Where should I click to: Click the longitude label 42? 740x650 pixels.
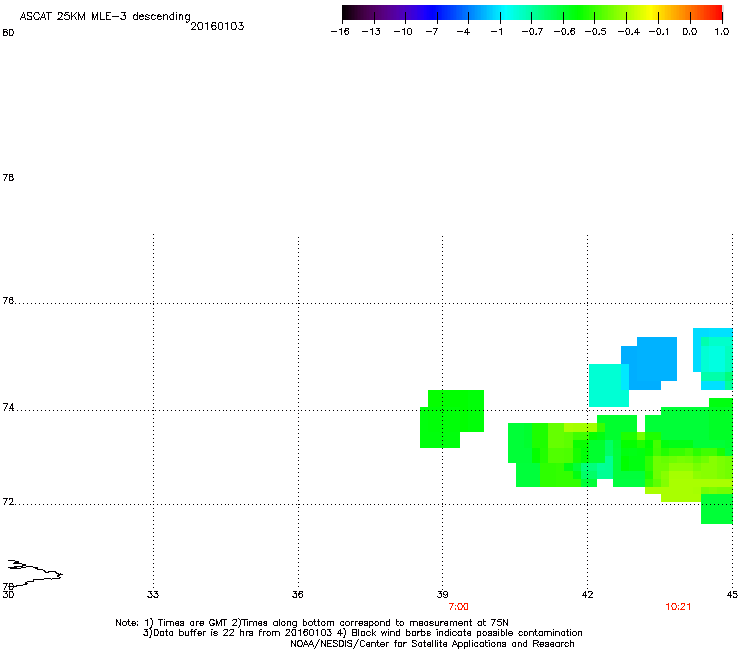pyautogui.click(x=587, y=594)
